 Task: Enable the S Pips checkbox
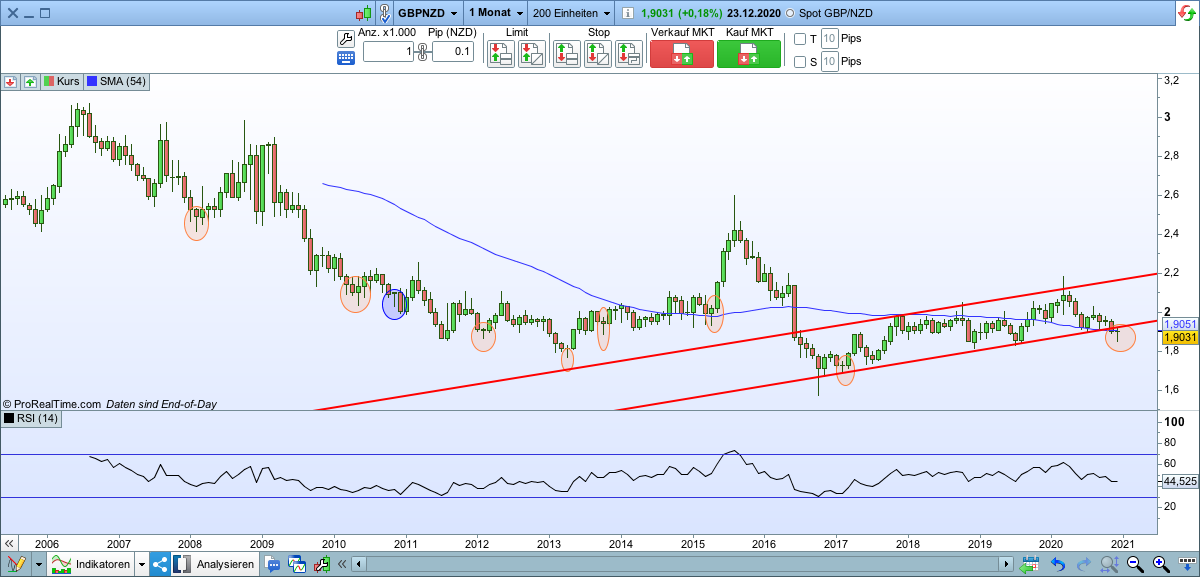(x=800, y=61)
